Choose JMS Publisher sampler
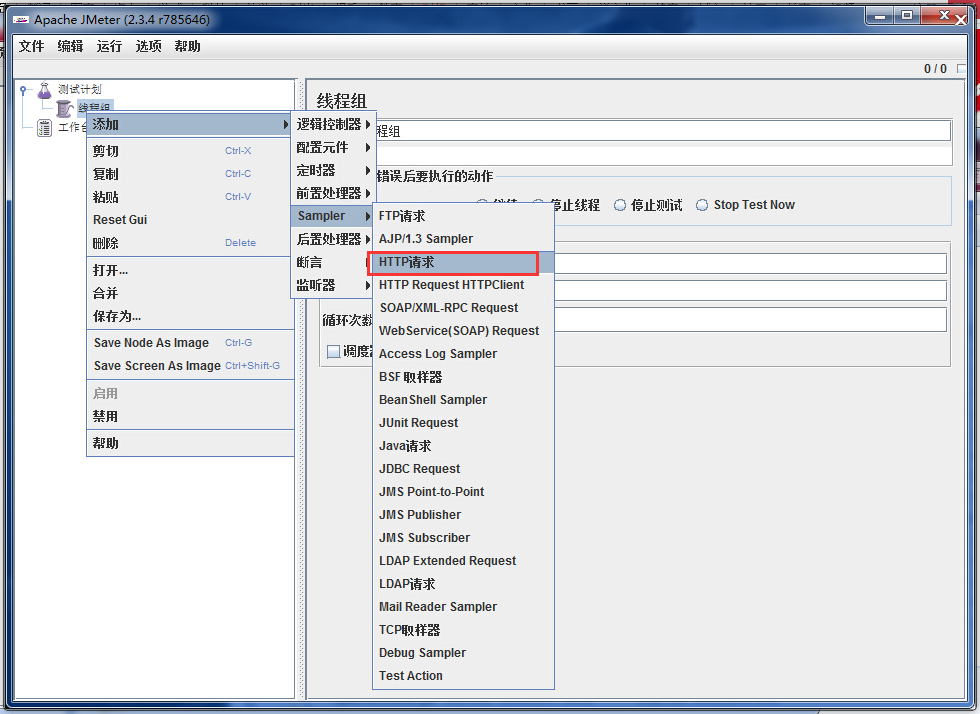Screen dimensions: 980x714 click(x=463, y=515)
